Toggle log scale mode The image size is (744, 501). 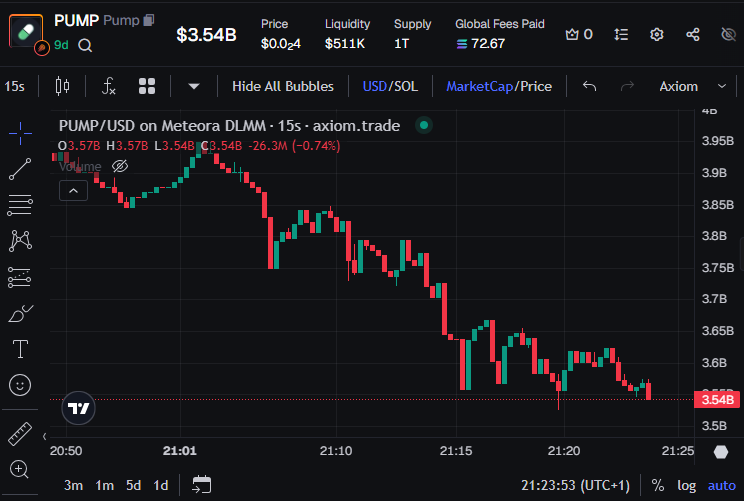tap(687, 485)
